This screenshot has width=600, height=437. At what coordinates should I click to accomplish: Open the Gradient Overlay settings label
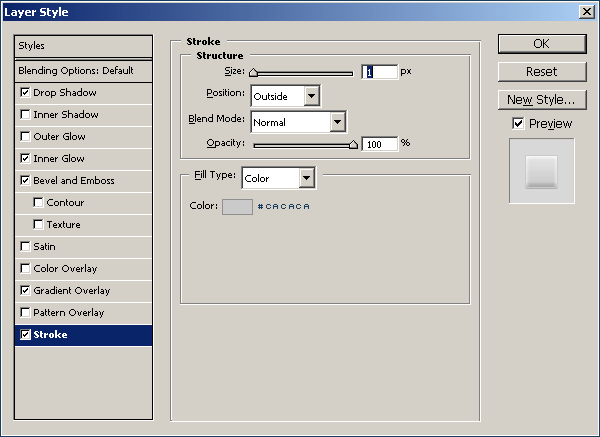pyautogui.click(x=72, y=291)
